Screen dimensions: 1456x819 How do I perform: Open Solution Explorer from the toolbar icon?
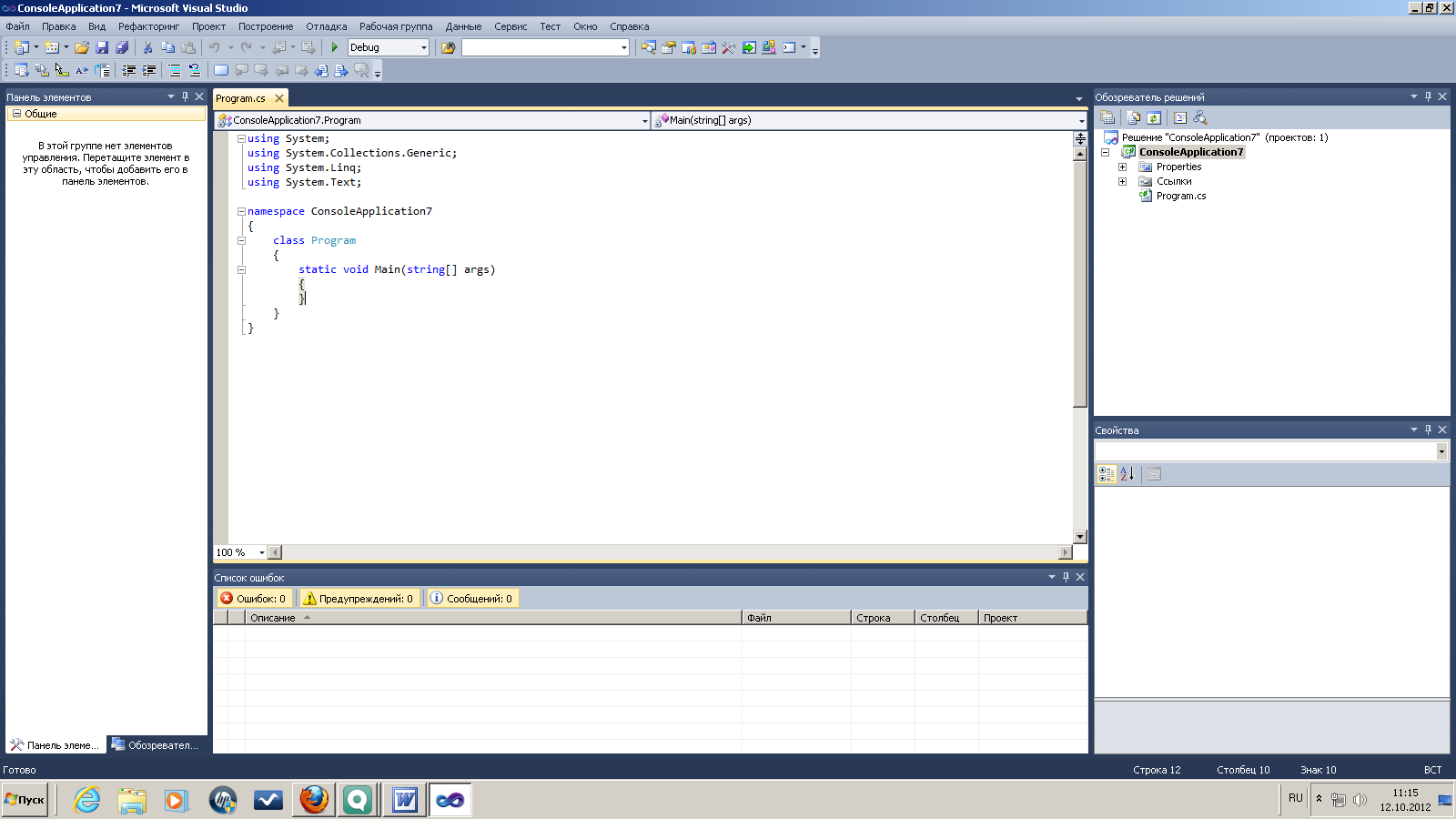(x=649, y=47)
